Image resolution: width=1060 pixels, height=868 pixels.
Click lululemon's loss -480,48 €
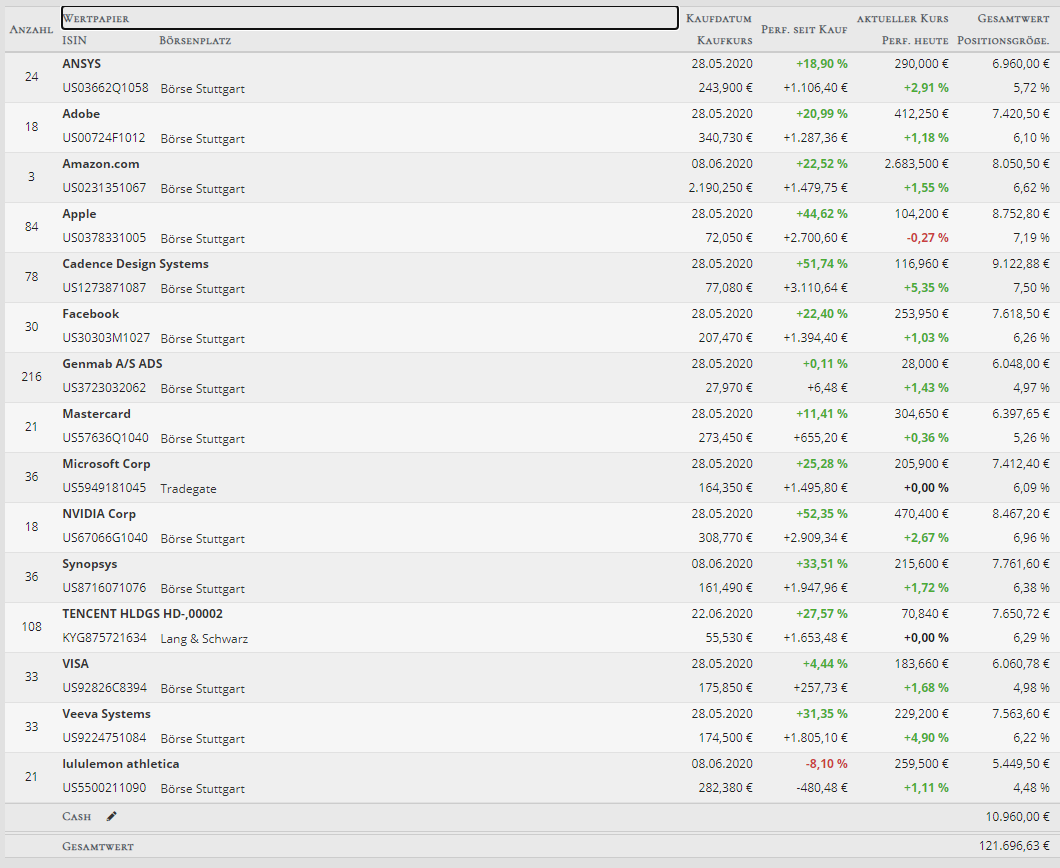coord(821,788)
